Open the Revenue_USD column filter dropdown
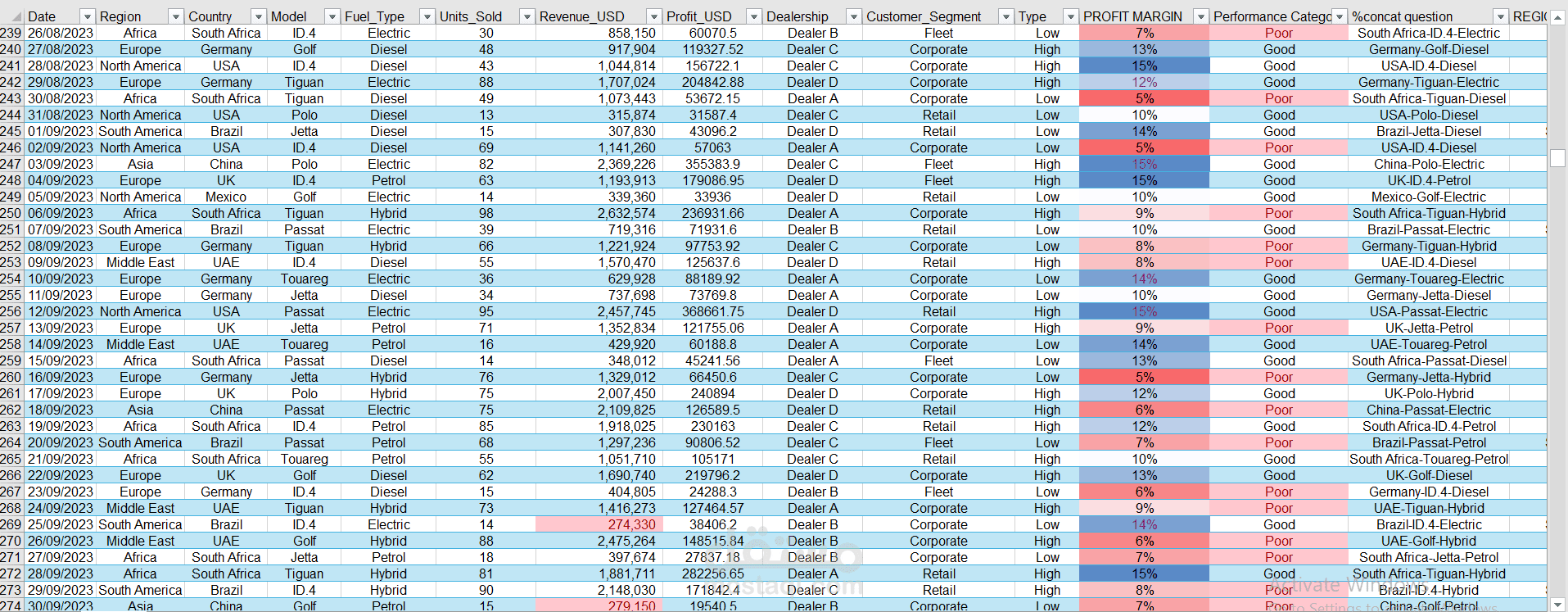The image size is (1568, 612). pyautogui.click(x=654, y=16)
